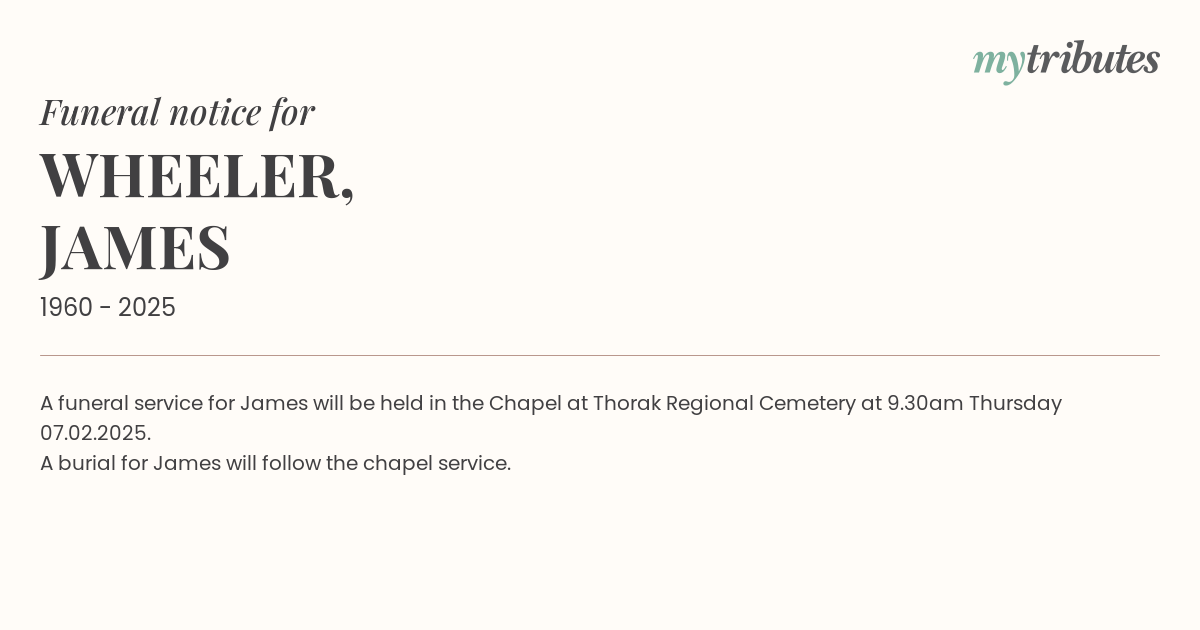Screen dimensions: 1200x630
Task: Click the comma after WHEELER
Action: tap(347, 195)
